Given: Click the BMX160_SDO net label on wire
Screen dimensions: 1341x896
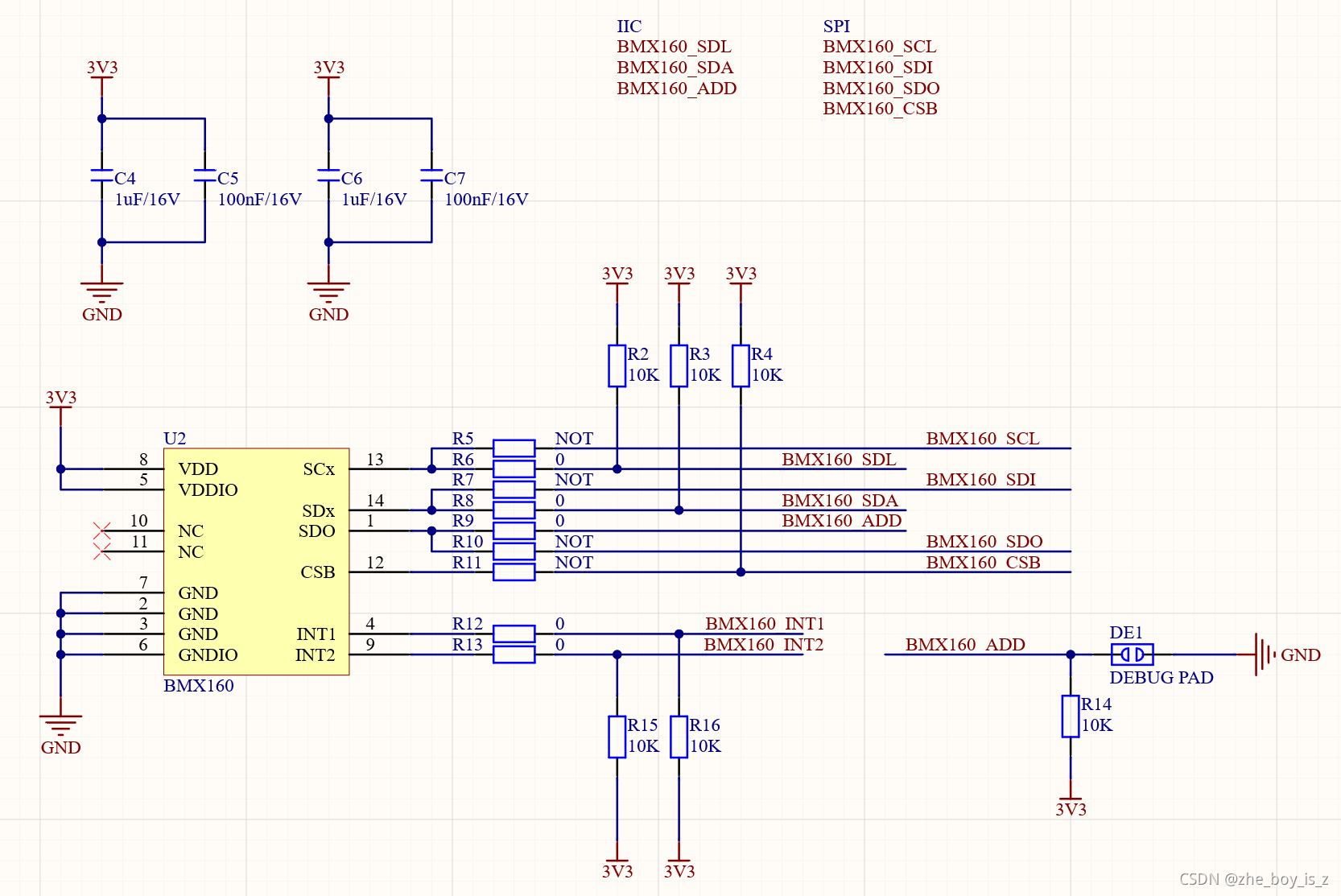Looking at the screenshot, I should tap(984, 542).
